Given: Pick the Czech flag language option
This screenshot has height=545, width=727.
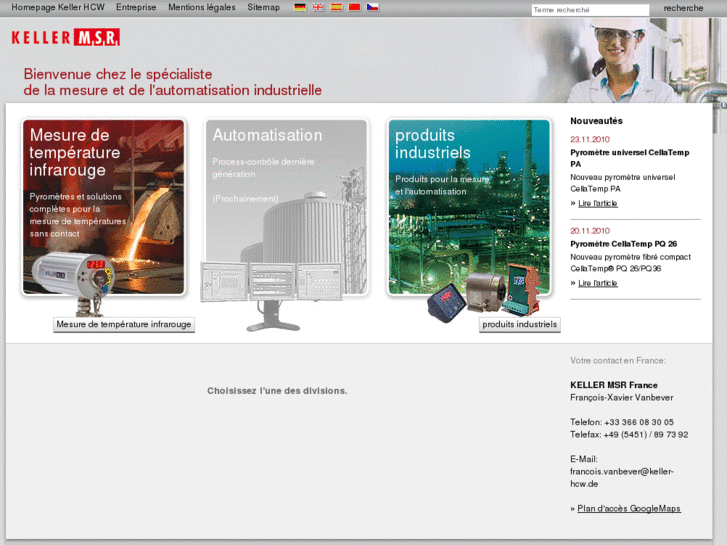Looking at the screenshot, I should [372, 7].
